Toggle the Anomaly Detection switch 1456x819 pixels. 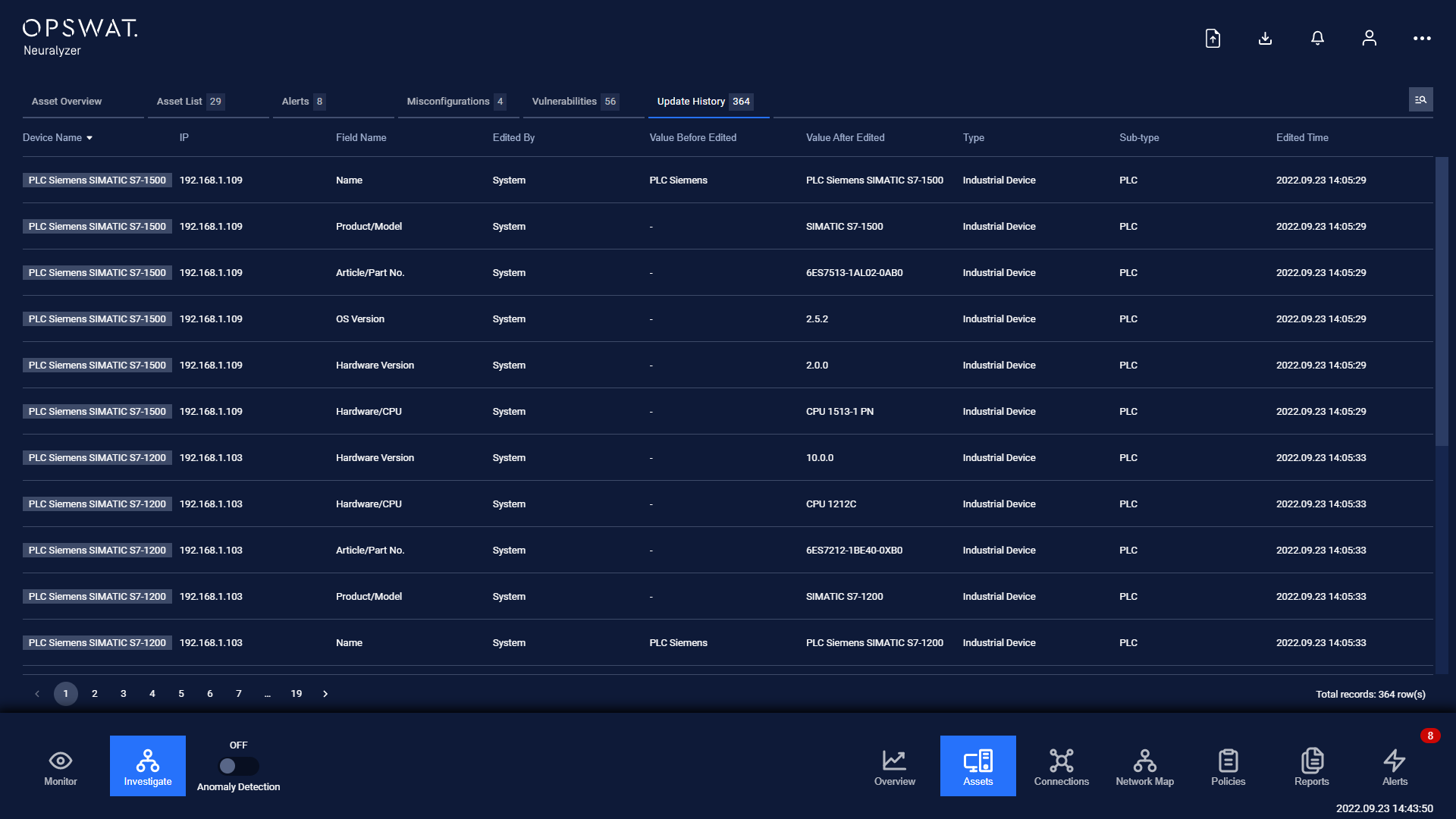[238, 766]
